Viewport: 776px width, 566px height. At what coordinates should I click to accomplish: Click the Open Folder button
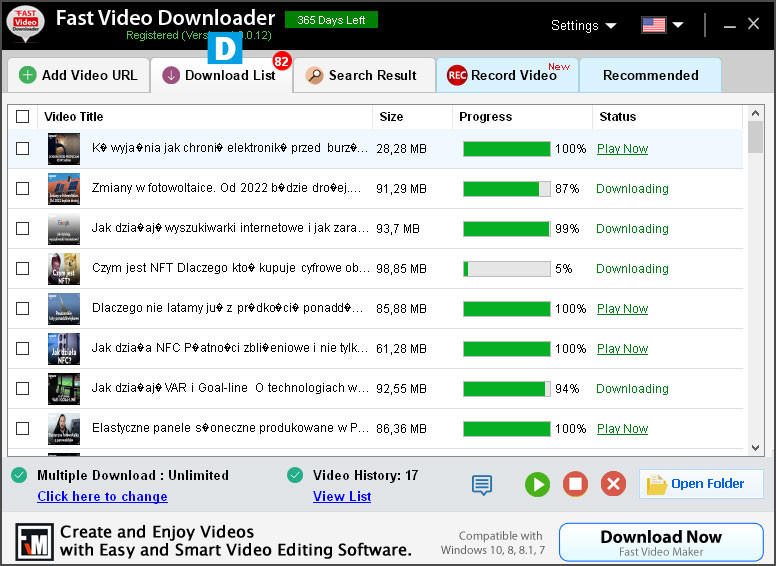[x=701, y=484]
